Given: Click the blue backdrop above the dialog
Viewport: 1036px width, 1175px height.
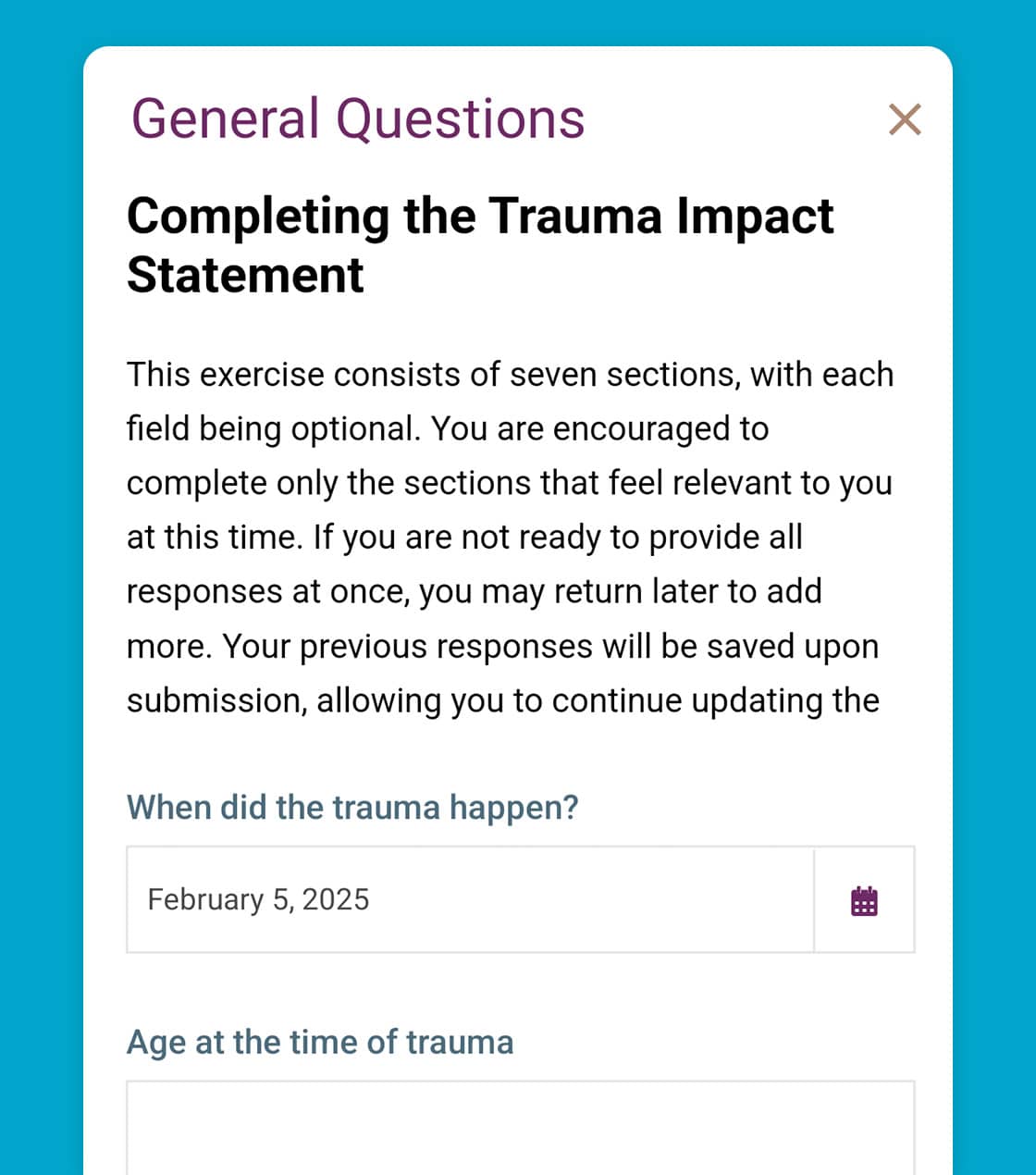Looking at the screenshot, I should (x=518, y=22).
